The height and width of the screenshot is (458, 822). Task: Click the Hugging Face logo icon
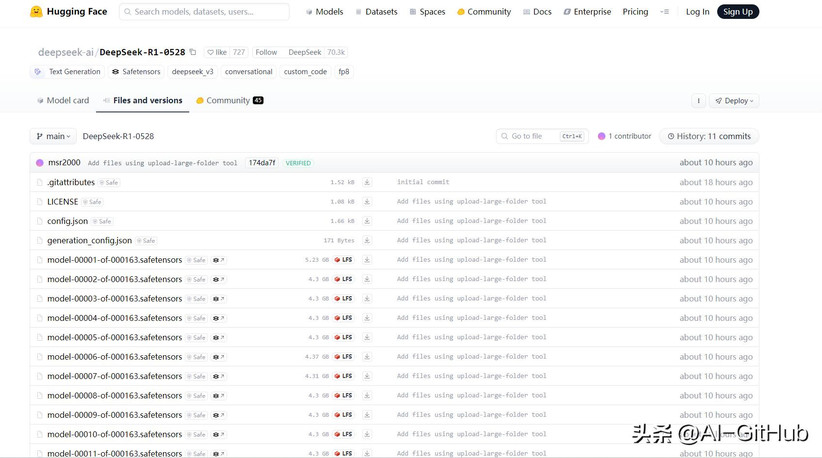[36, 12]
